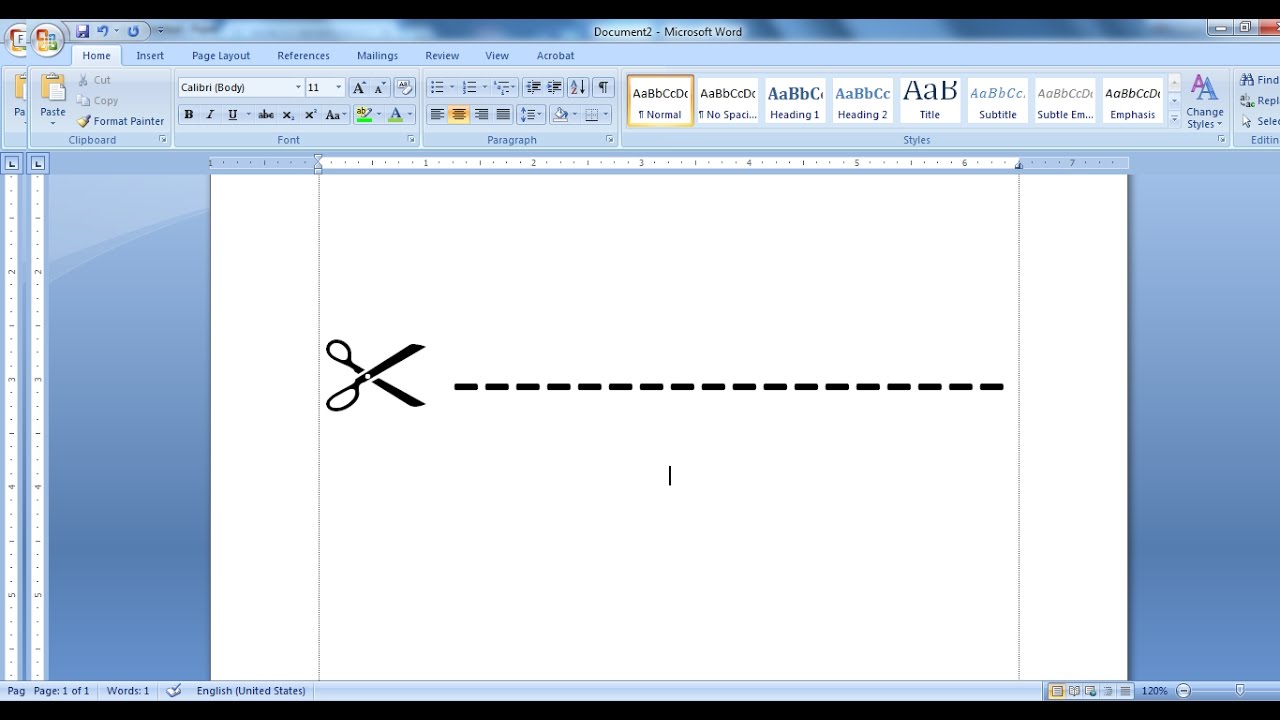This screenshot has height=720, width=1280.
Task: Switch to Print Layout view
Action: pos(1057,691)
